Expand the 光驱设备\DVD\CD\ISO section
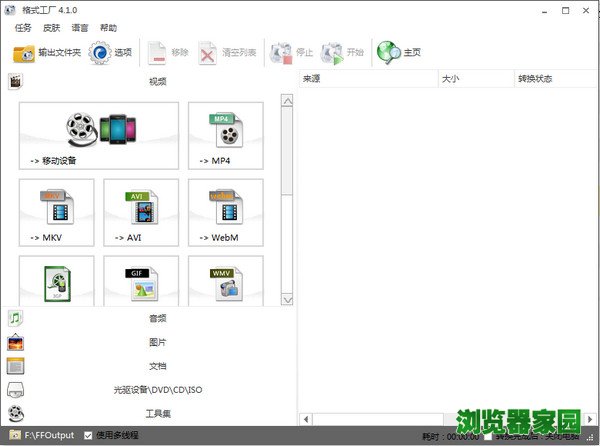600x446 pixels. click(x=156, y=390)
